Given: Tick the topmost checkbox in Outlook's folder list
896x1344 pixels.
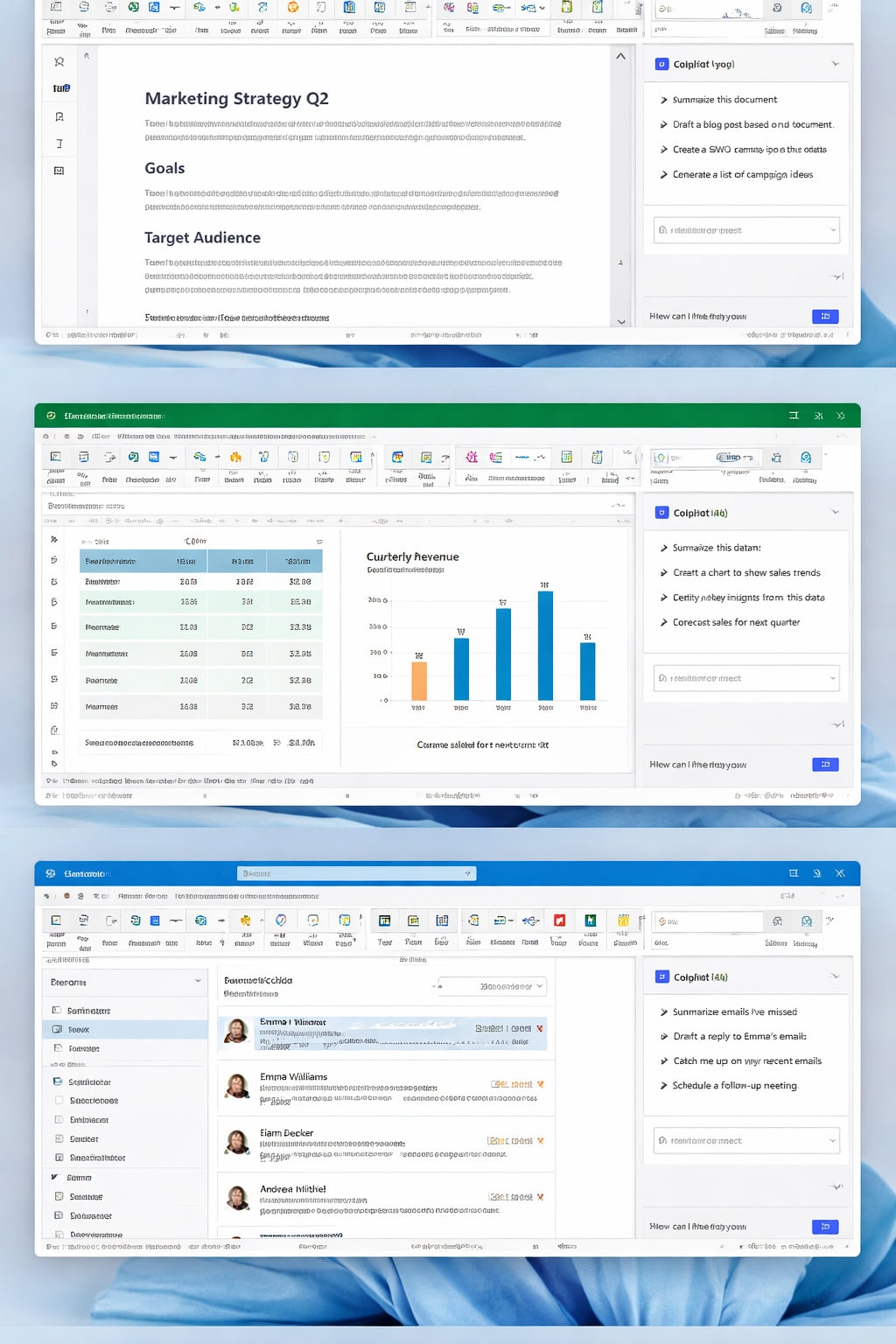Looking at the screenshot, I should coord(57,1010).
